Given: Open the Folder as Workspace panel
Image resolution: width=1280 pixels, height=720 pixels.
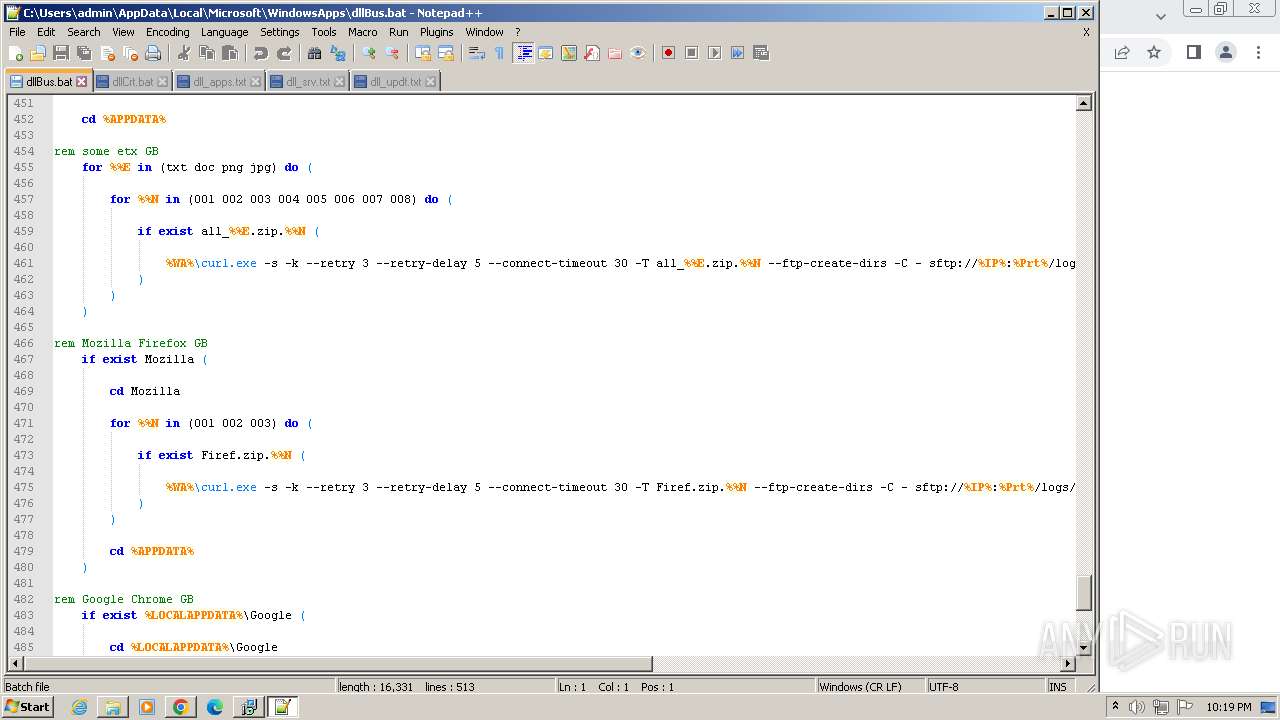Looking at the screenshot, I should tap(615, 53).
